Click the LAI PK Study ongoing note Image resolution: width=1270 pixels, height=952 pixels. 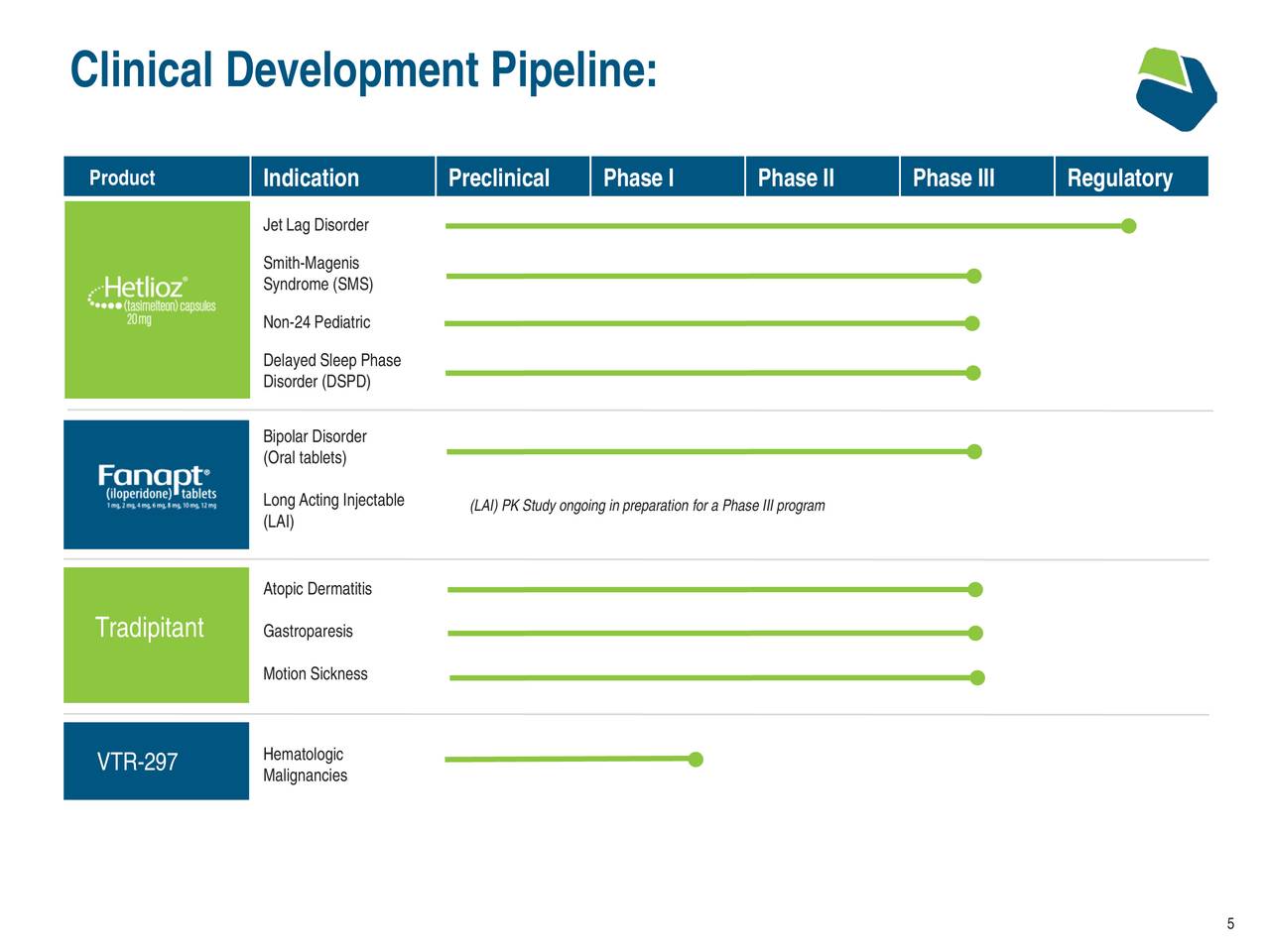click(647, 506)
